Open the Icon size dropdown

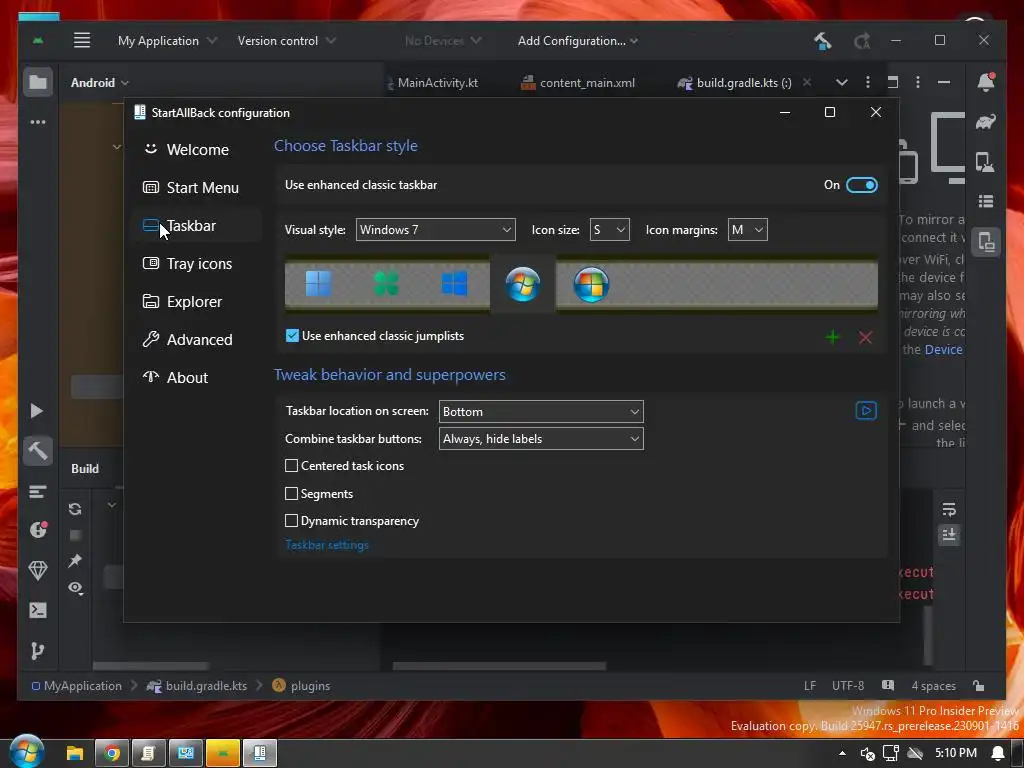(x=609, y=230)
